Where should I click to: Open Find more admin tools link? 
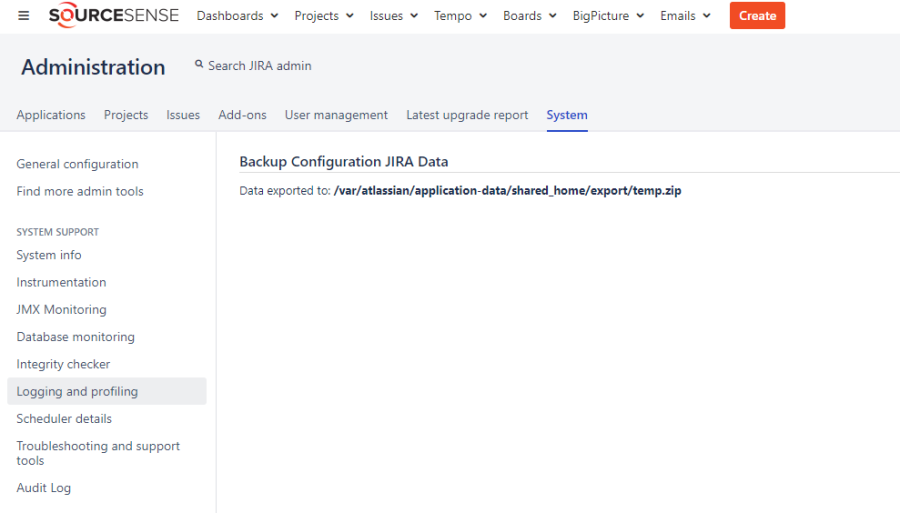(x=80, y=191)
